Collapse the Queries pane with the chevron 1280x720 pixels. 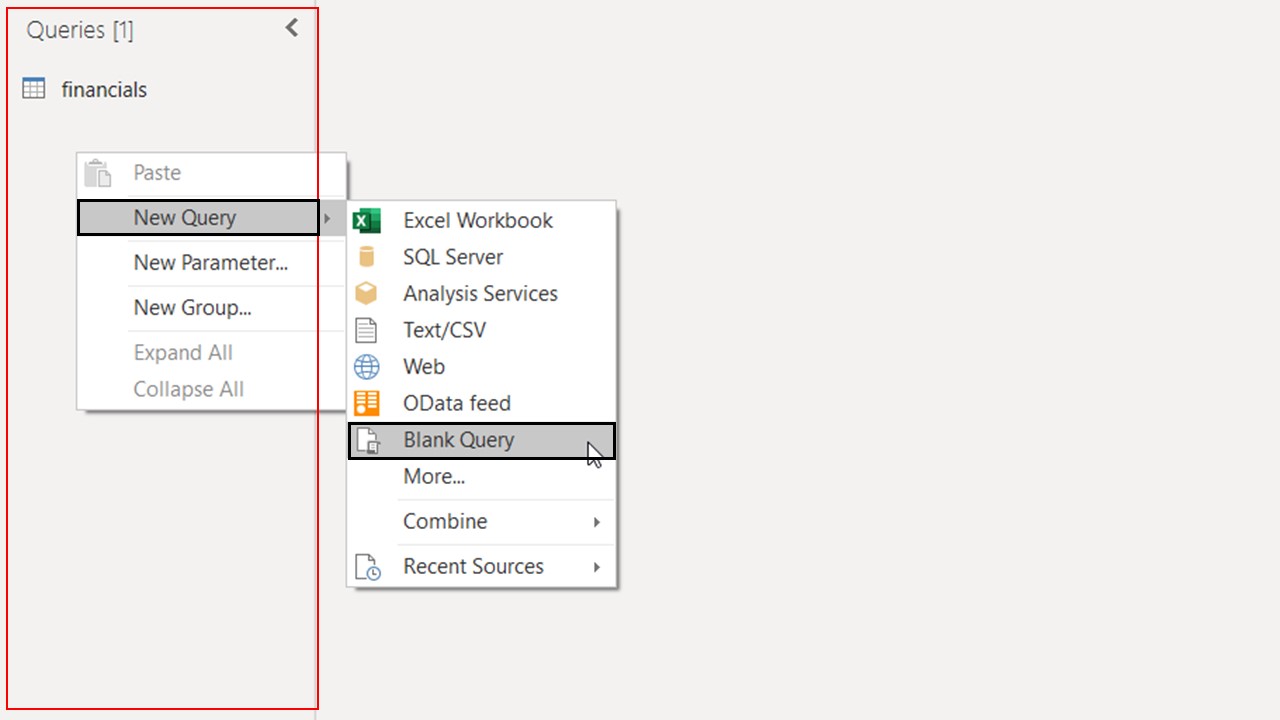pyautogui.click(x=292, y=28)
